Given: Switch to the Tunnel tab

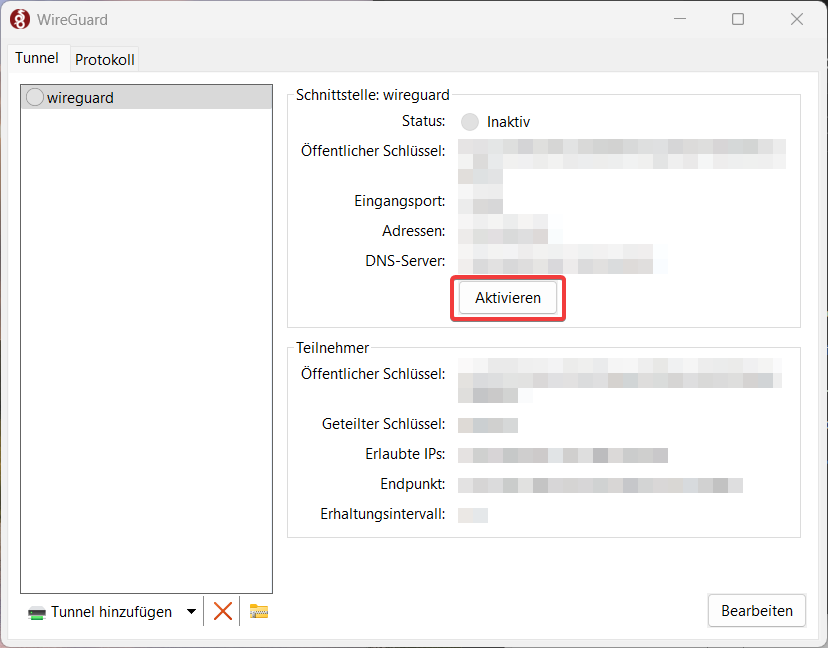Looking at the screenshot, I should point(36,58).
